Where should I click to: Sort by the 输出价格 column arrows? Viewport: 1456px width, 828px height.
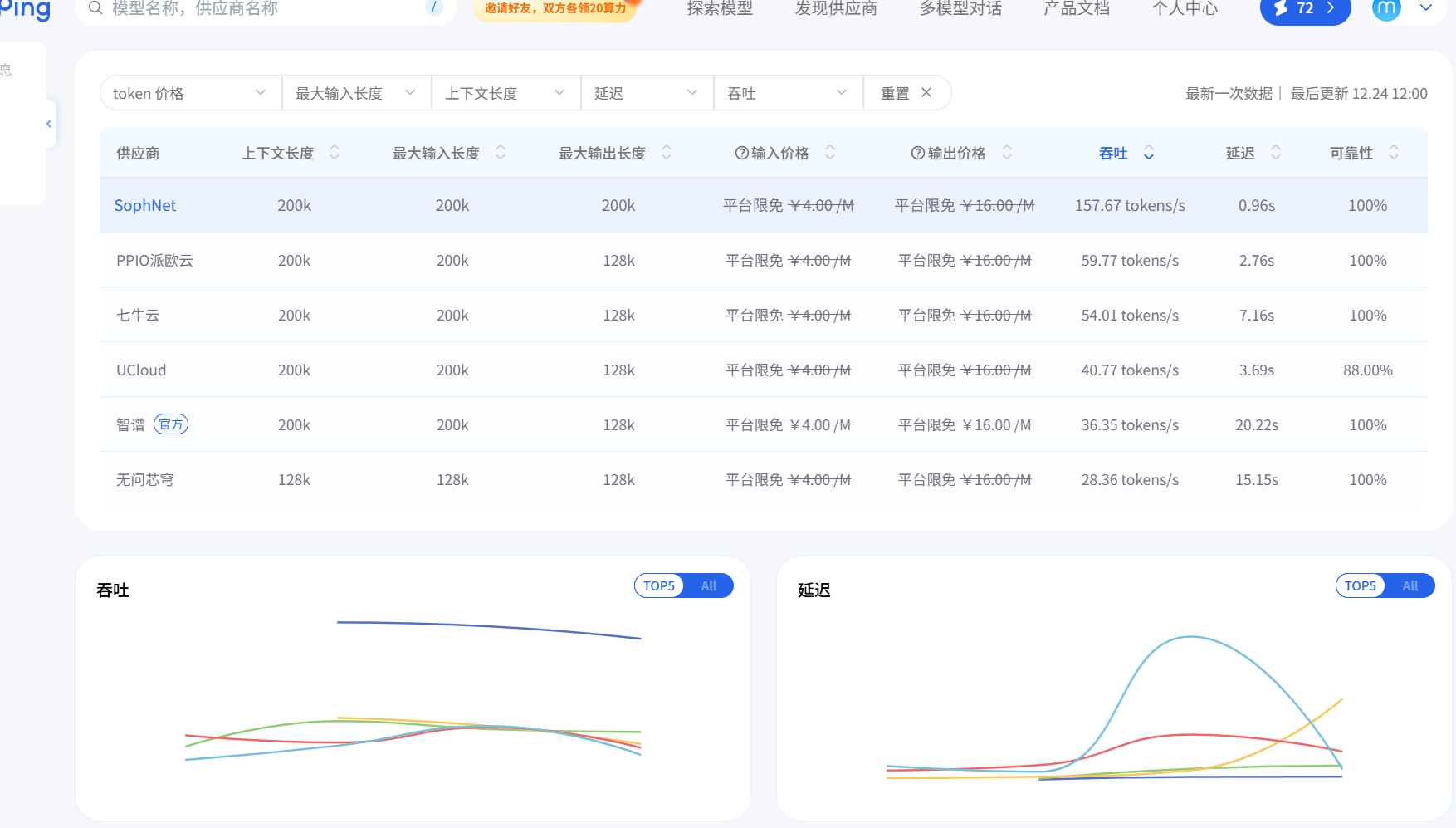(x=1007, y=153)
